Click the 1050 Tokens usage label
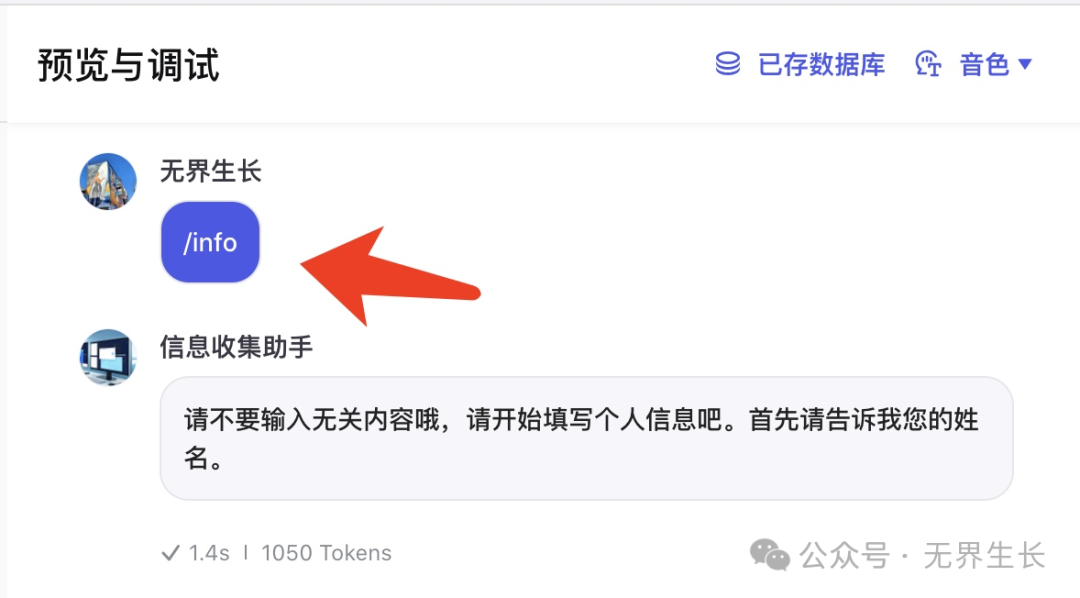The width and height of the screenshot is (1080, 598). coord(326,553)
